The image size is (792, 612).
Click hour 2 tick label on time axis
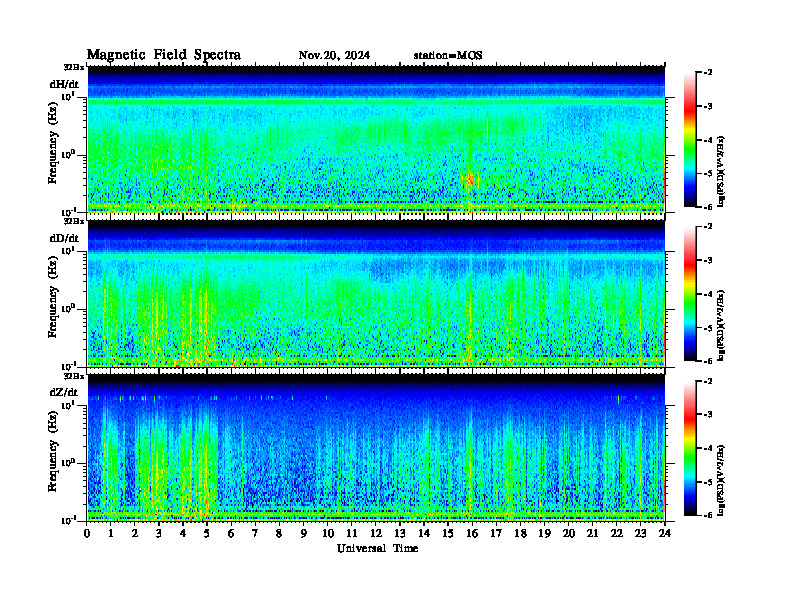pyautogui.click(x=134, y=534)
